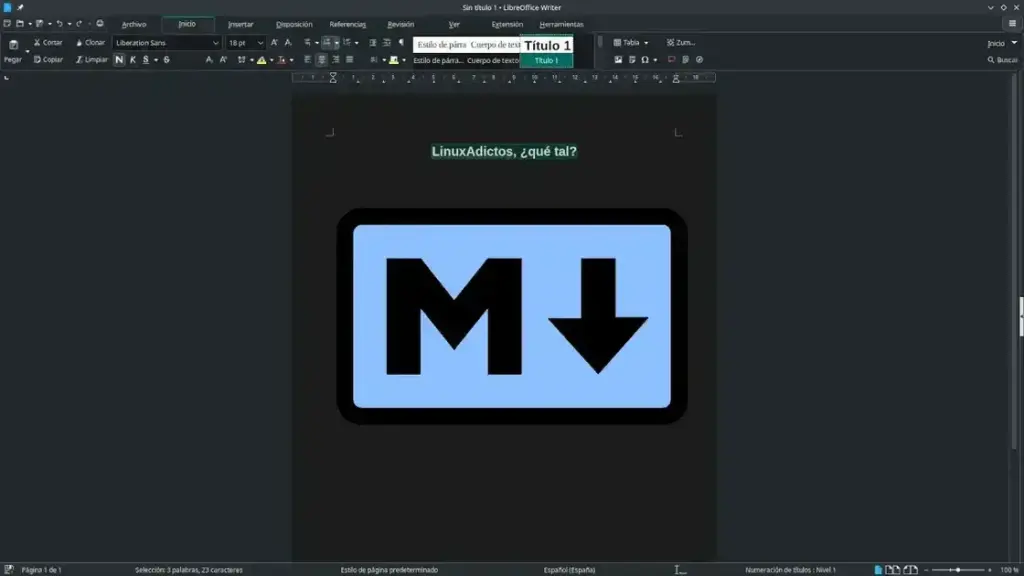1024x576 pixels.
Task: Toggle formatting marks pilcrow icon
Action: pos(401,42)
